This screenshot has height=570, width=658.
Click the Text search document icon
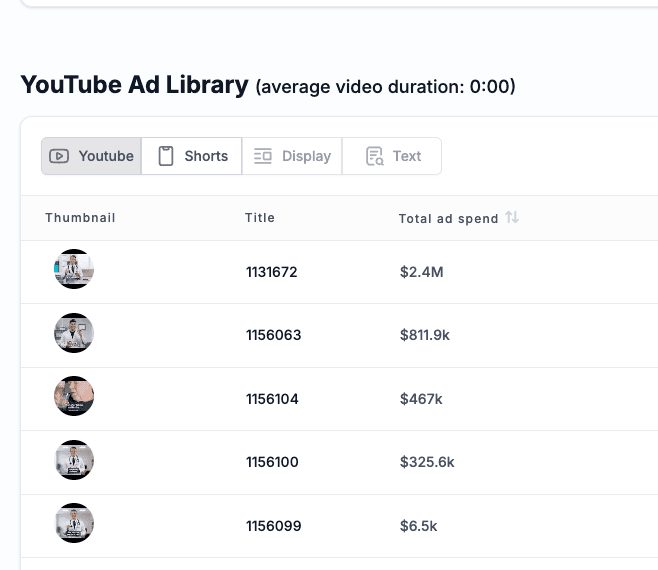tap(374, 156)
